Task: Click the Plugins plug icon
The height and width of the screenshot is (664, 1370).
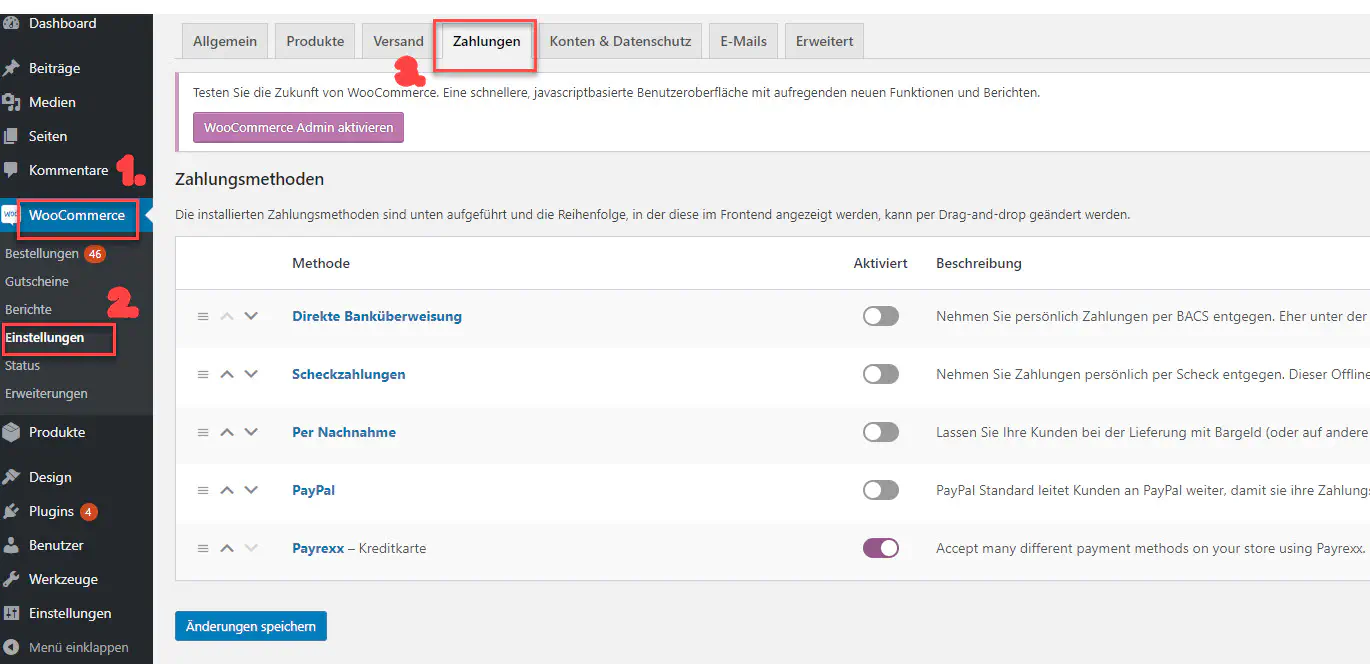Action: (x=12, y=511)
